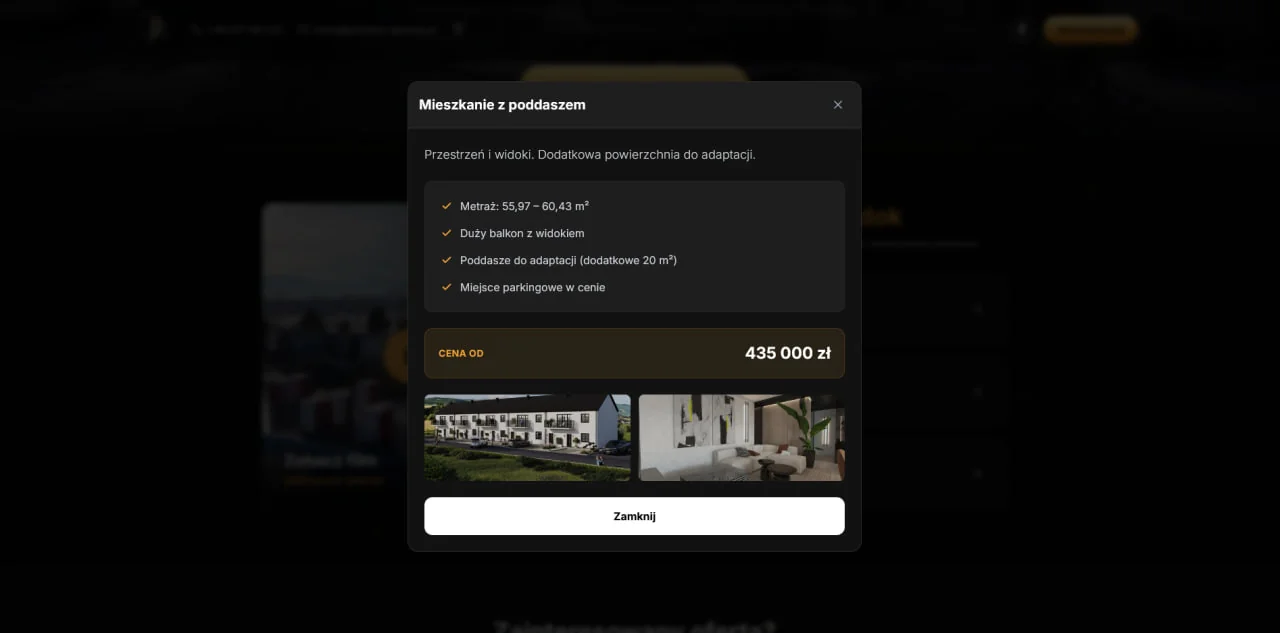Screen dimensions: 1280x633
Task: Expand the top background card via its chevron
Action: coord(978,308)
